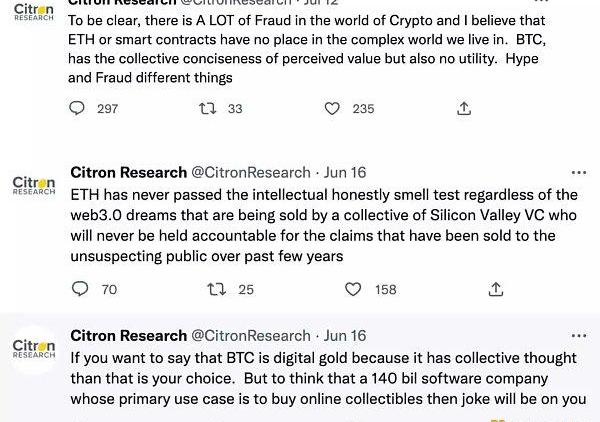Click @CitronResearch handle on BTC digital gold tweet
The width and height of the screenshot is (600, 422).
coord(250,336)
